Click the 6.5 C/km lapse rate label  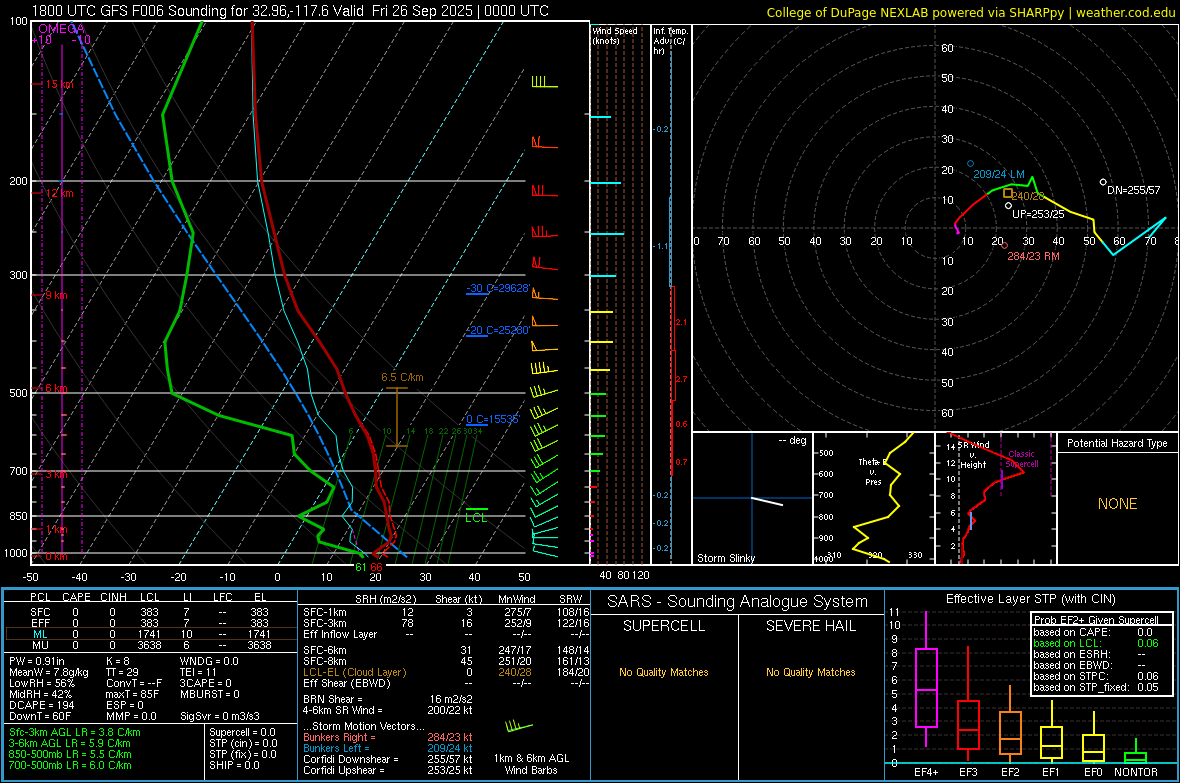click(402, 377)
